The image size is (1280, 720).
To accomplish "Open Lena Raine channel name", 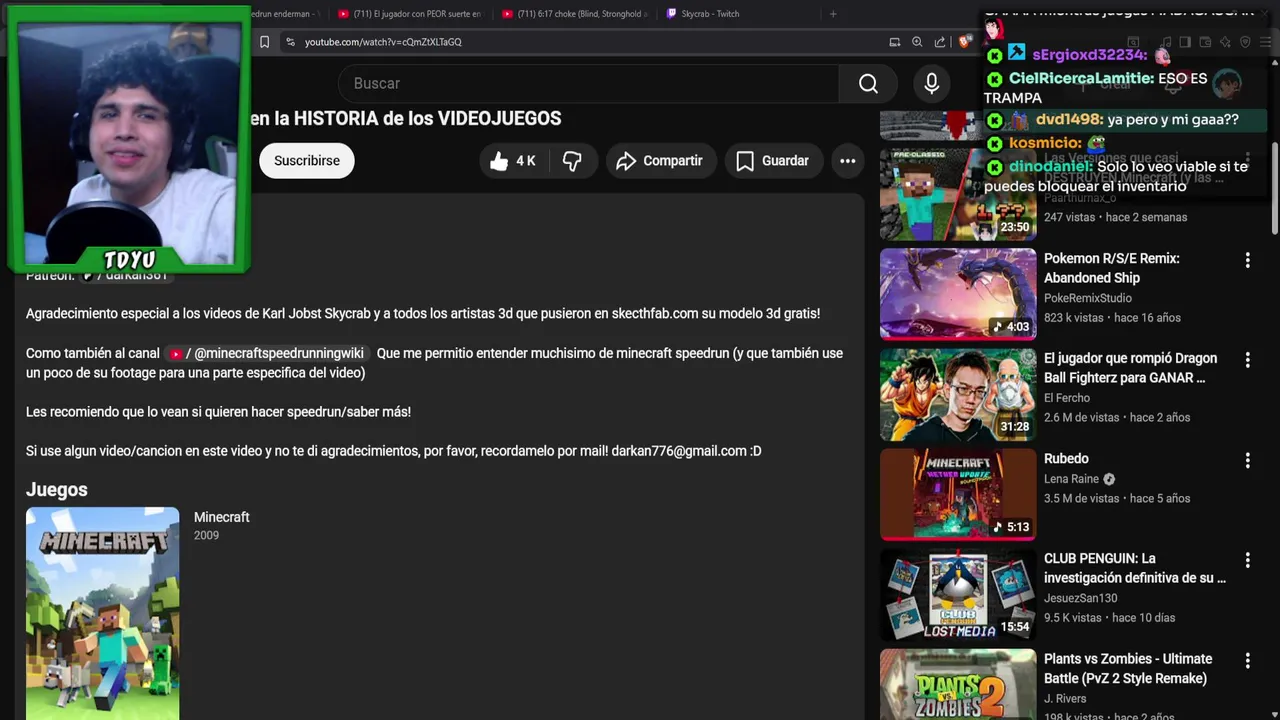I will coord(1071,479).
